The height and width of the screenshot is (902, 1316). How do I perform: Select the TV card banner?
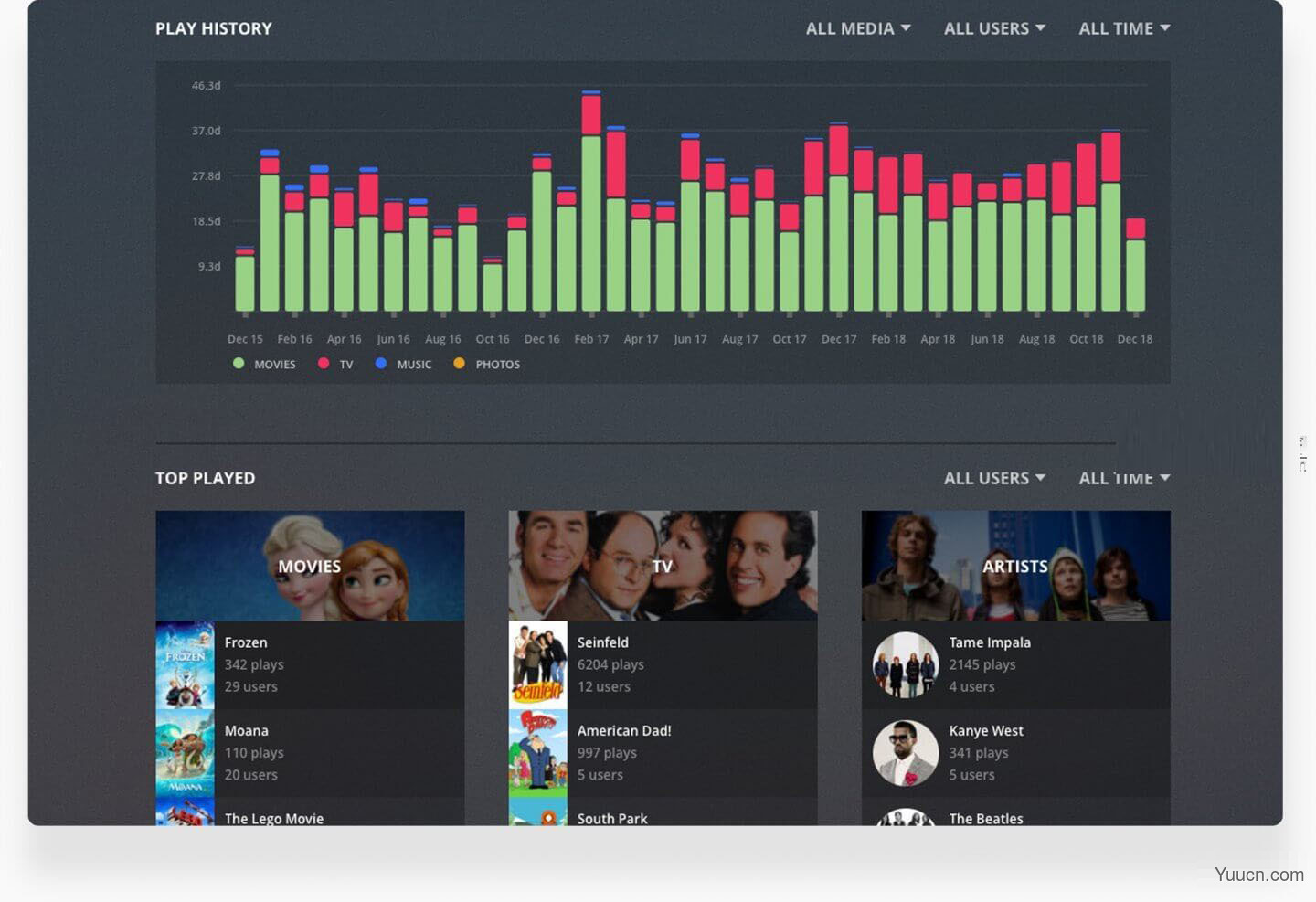663,566
